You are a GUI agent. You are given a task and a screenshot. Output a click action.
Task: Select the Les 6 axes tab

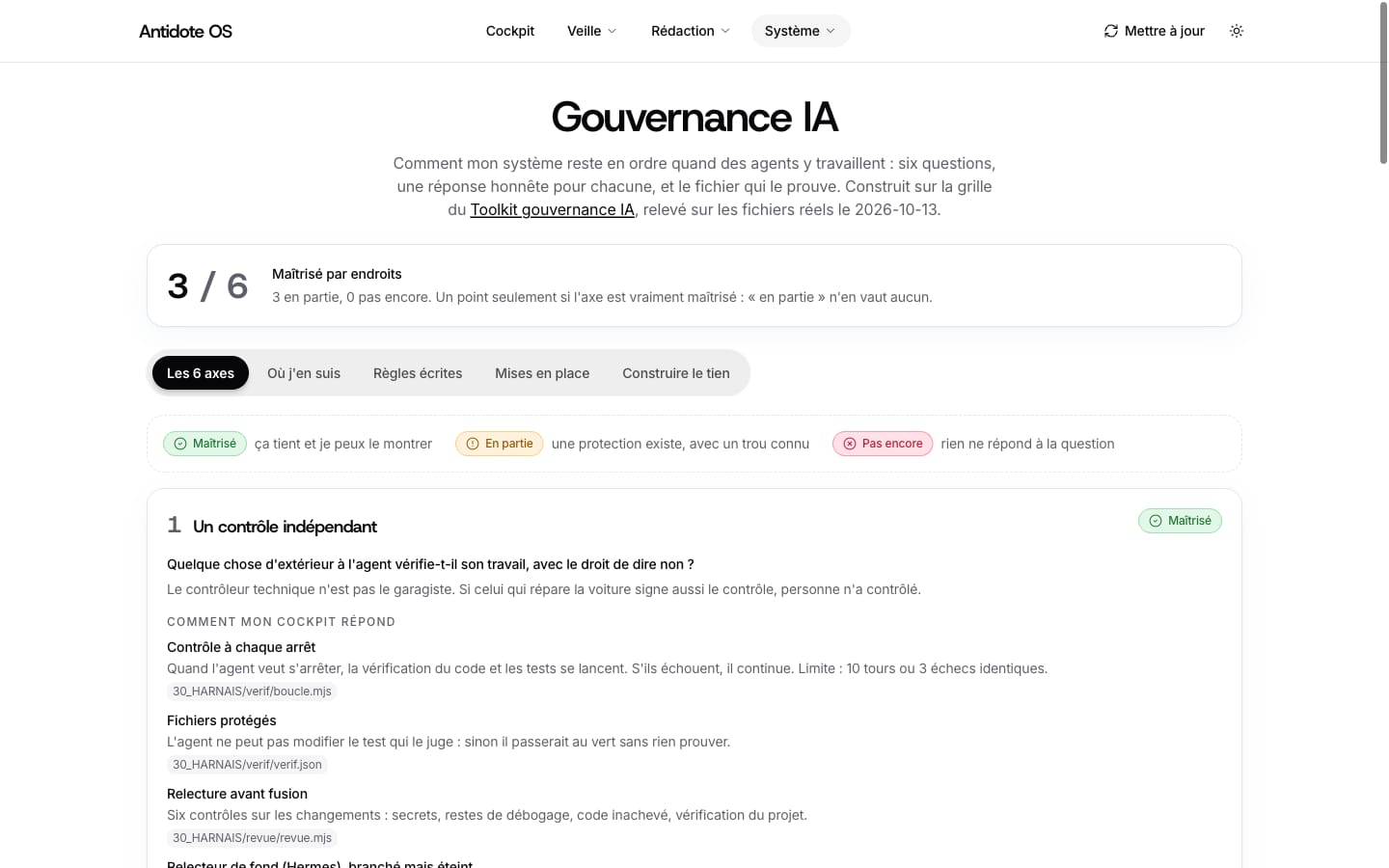(x=201, y=373)
